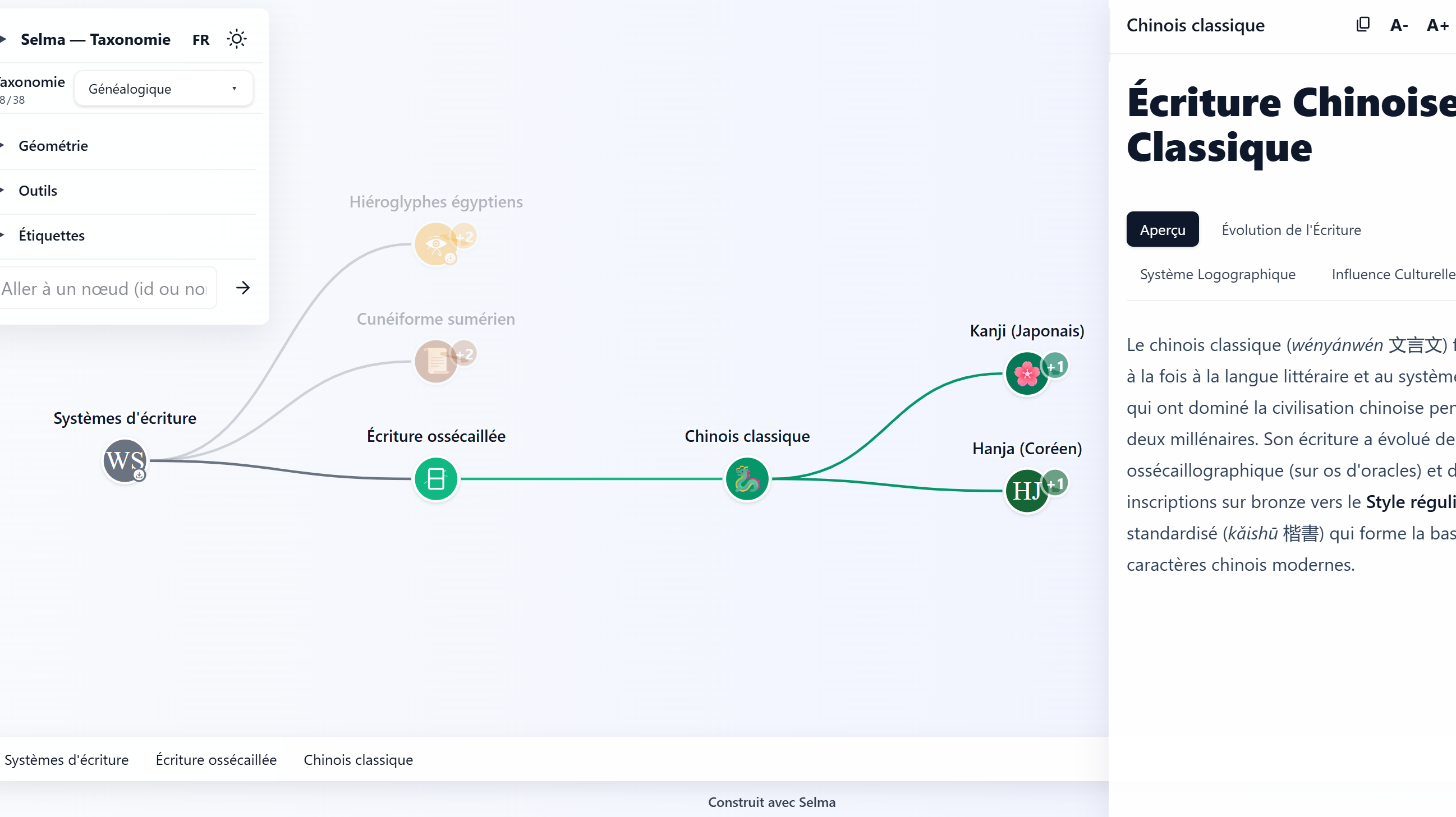The height and width of the screenshot is (817, 1456).
Task: Select the Chinois classique dragon node
Action: click(747, 479)
